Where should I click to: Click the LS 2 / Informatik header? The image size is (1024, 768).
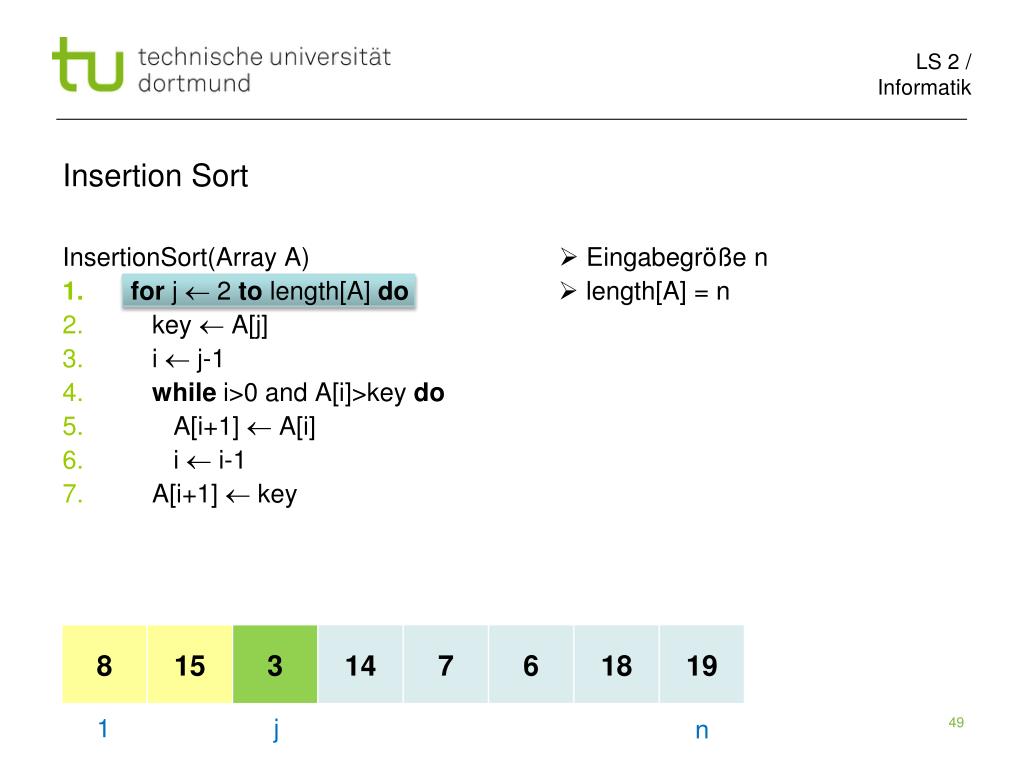tap(924, 74)
